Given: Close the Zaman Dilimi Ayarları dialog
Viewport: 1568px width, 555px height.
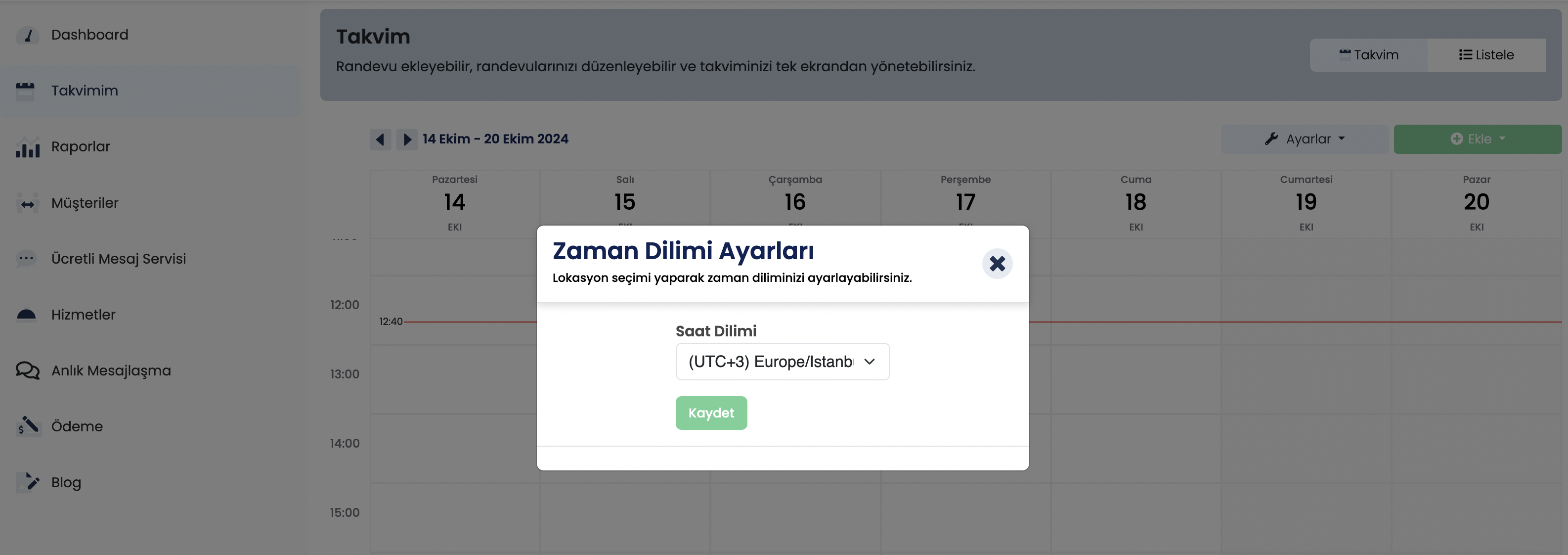Looking at the screenshot, I should click(x=997, y=263).
